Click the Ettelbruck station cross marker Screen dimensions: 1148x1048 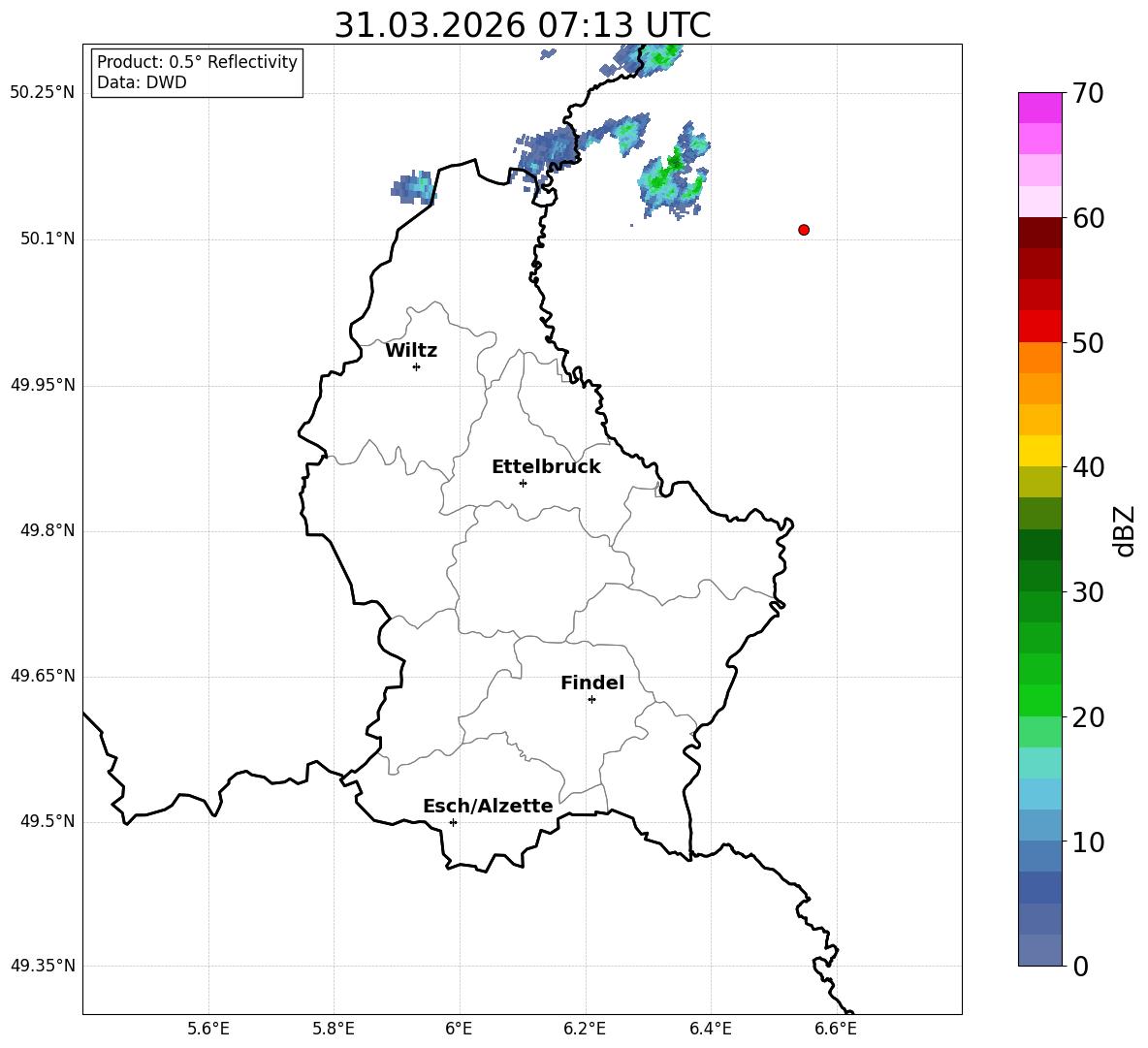523,483
